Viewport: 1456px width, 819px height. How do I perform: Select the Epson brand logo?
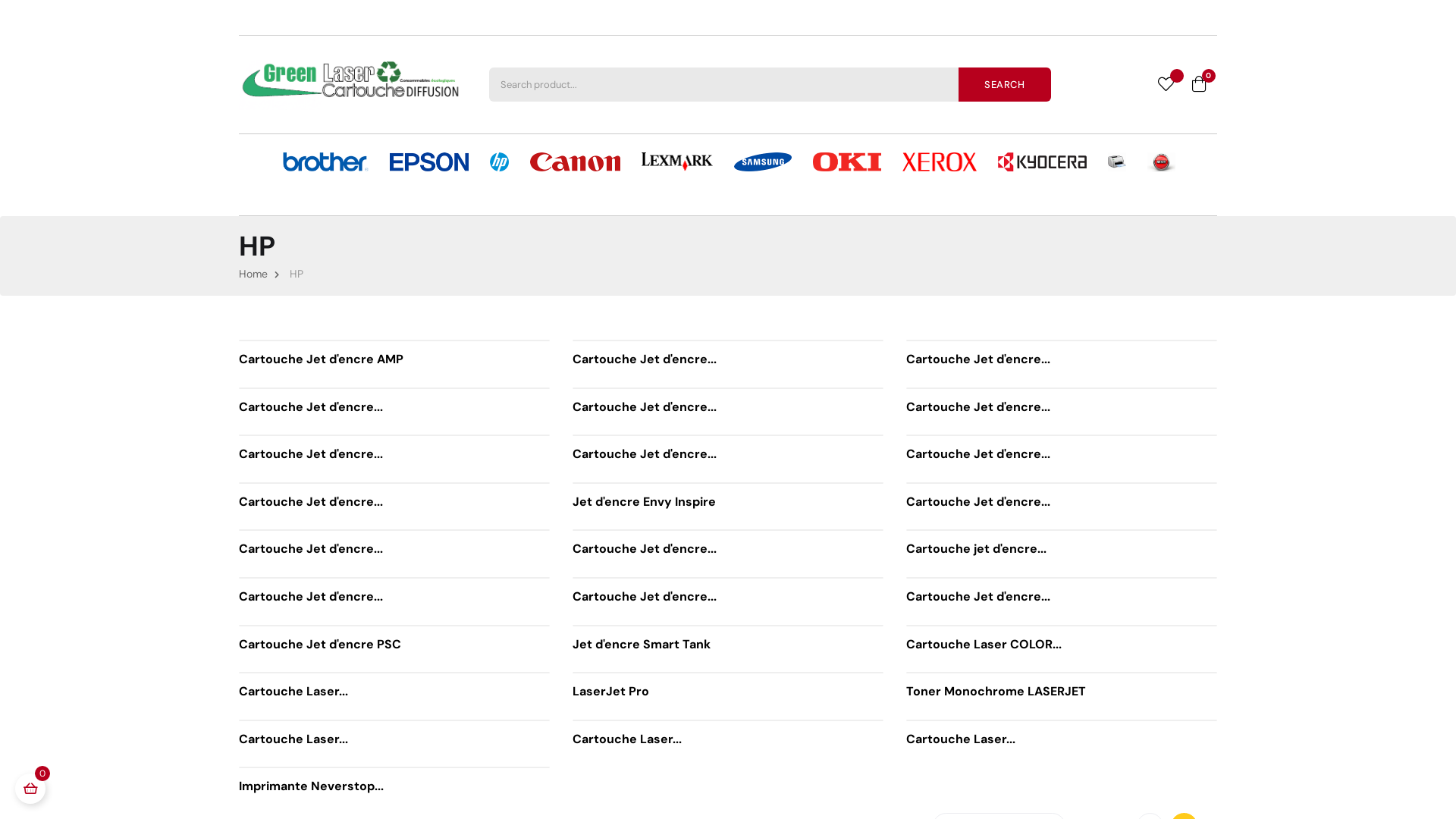pos(428,162)
